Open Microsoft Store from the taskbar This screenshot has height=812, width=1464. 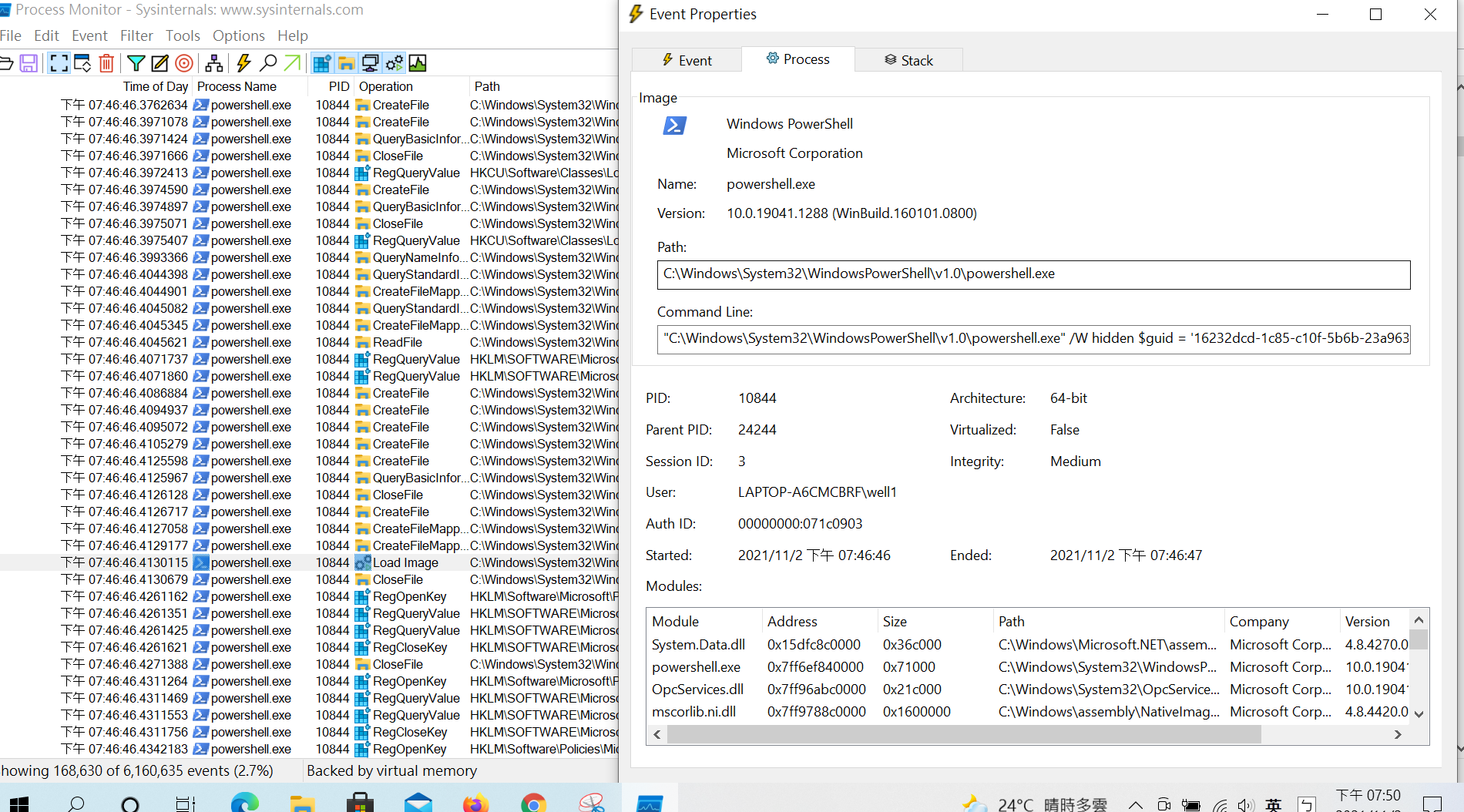tap(360, 803)
